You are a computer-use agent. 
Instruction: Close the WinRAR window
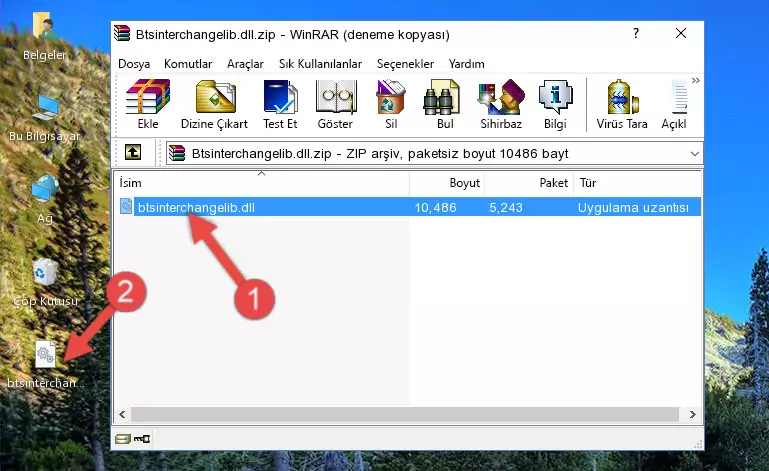pyautogui.click(x=681, y=33)
